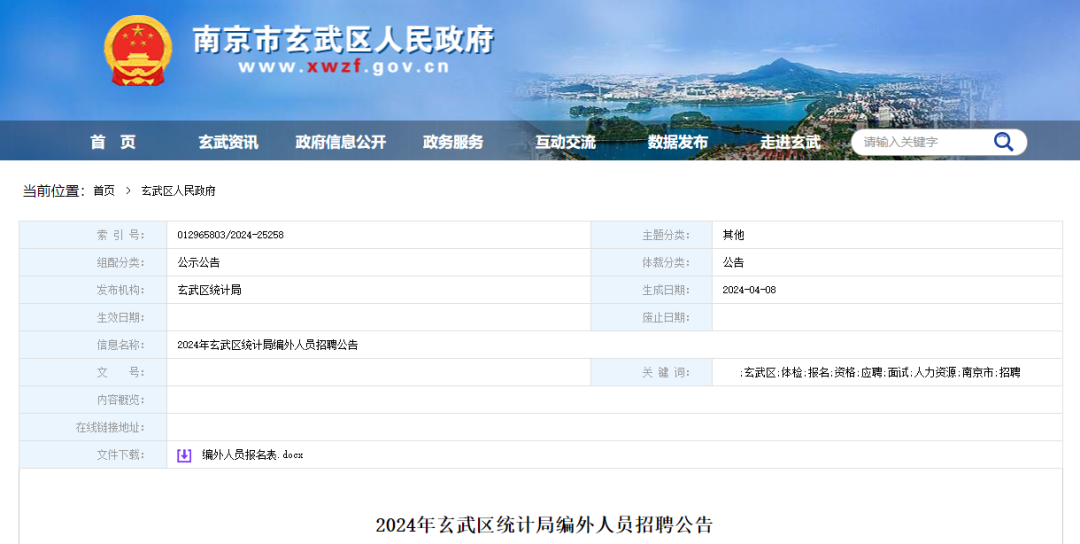This screenshot has width=1080, height=544.
Task: Open the 数据发布 navigation item
Action: pyautogui.click(x=678, y=142)
